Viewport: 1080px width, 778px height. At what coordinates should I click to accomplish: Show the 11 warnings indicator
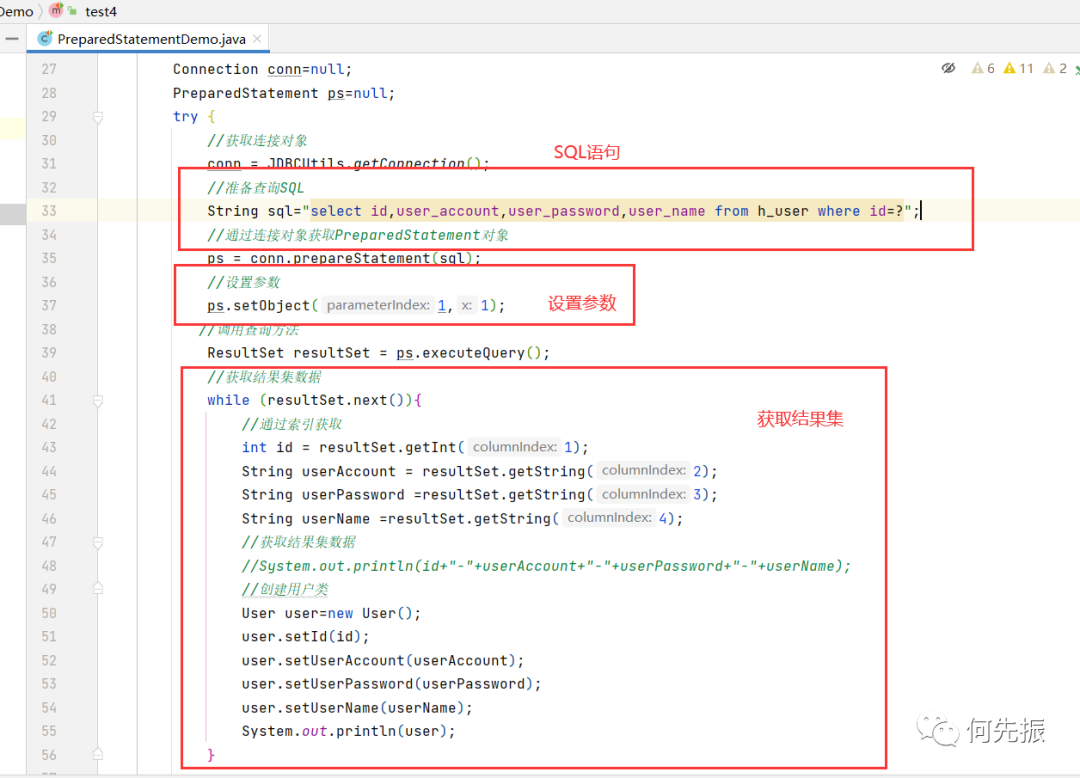(x=1019, y=68)
